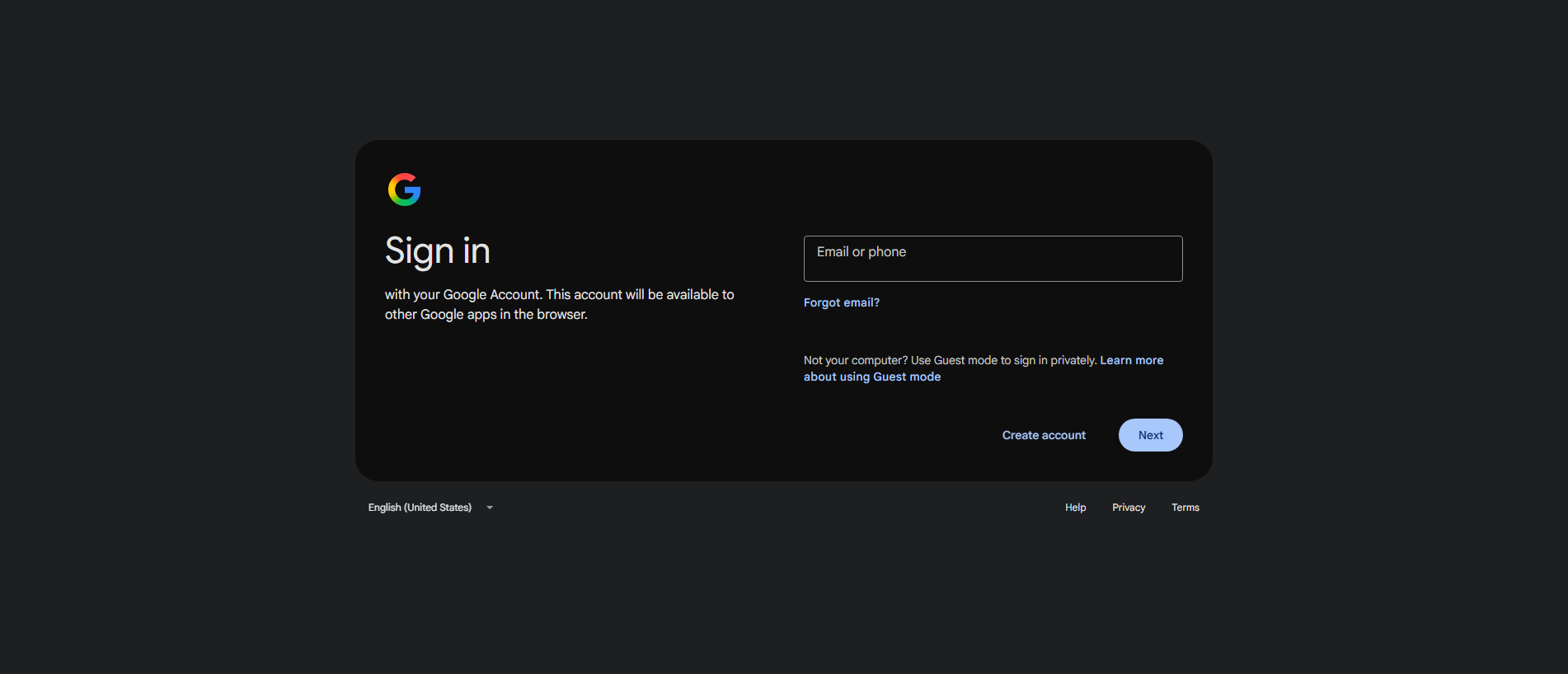1568x674 pixels.
Task: Click the Create account button
Action: 1044,435
